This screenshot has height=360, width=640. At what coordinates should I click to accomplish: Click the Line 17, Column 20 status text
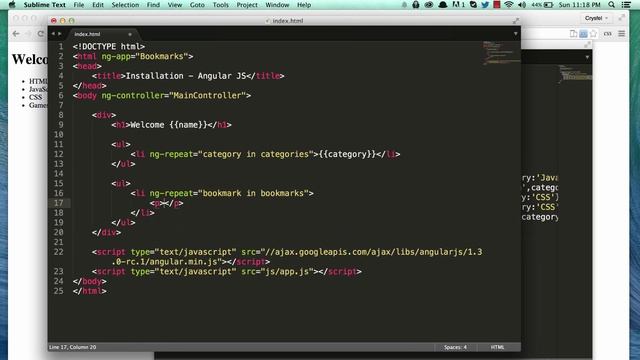[73, 347]
